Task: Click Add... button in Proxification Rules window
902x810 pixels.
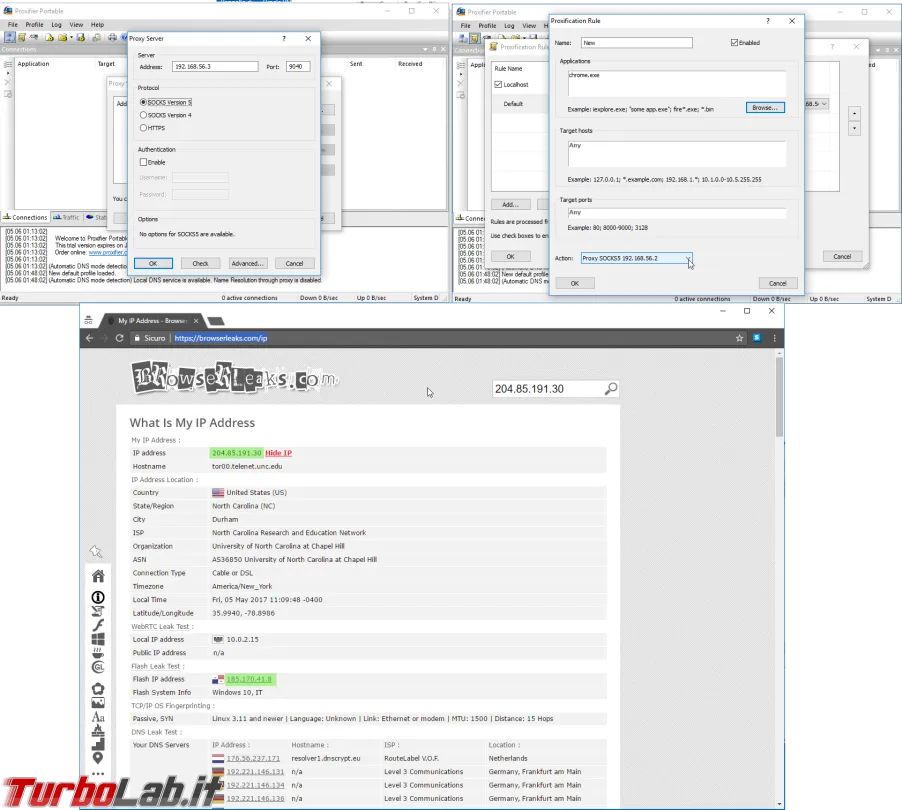Action: pyautogui.click(x=510, y=204)
